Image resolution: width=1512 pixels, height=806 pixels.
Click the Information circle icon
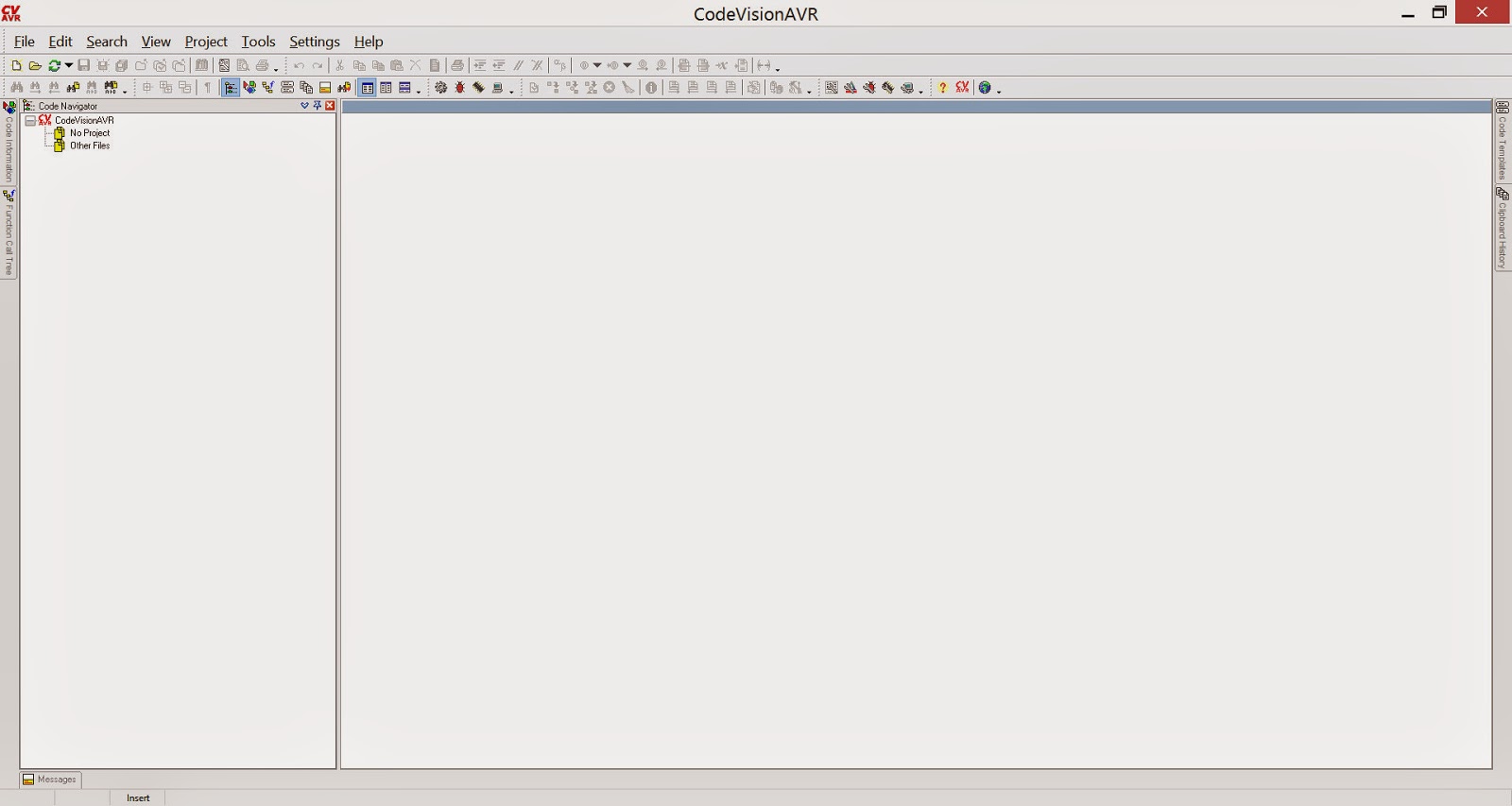[x=651, y=87]
